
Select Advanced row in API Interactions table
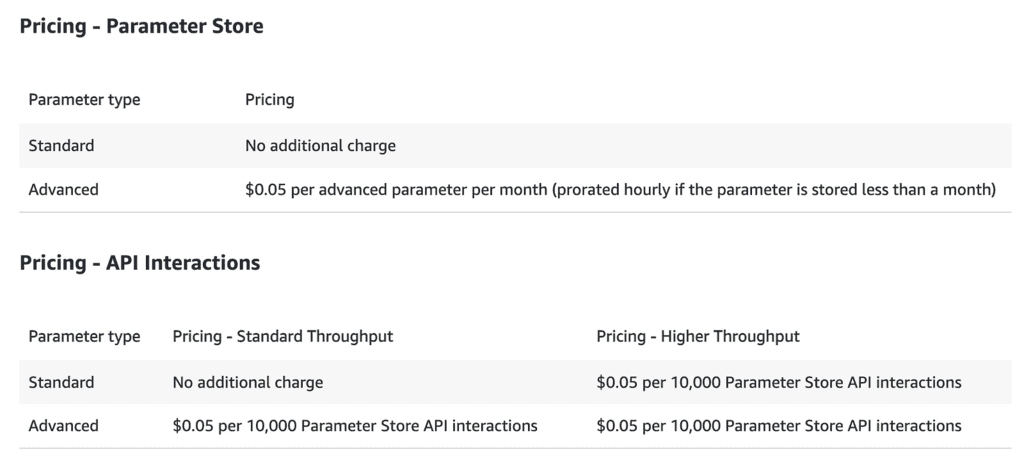pyautogui.click(x=64, y=426)
